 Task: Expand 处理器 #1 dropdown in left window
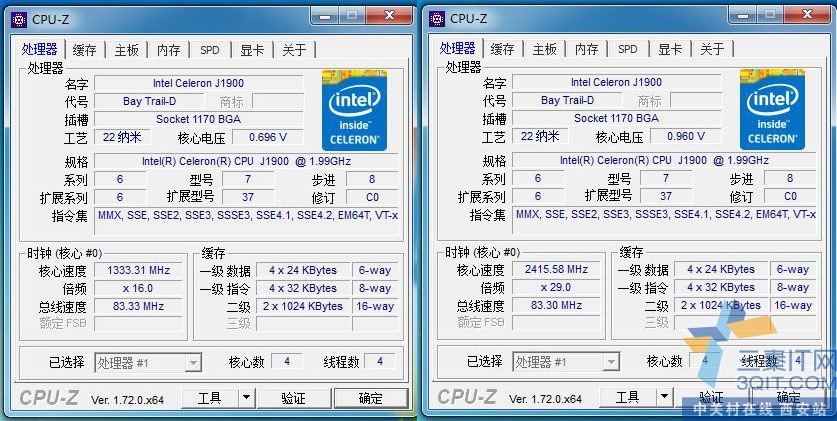pos(193,363)
